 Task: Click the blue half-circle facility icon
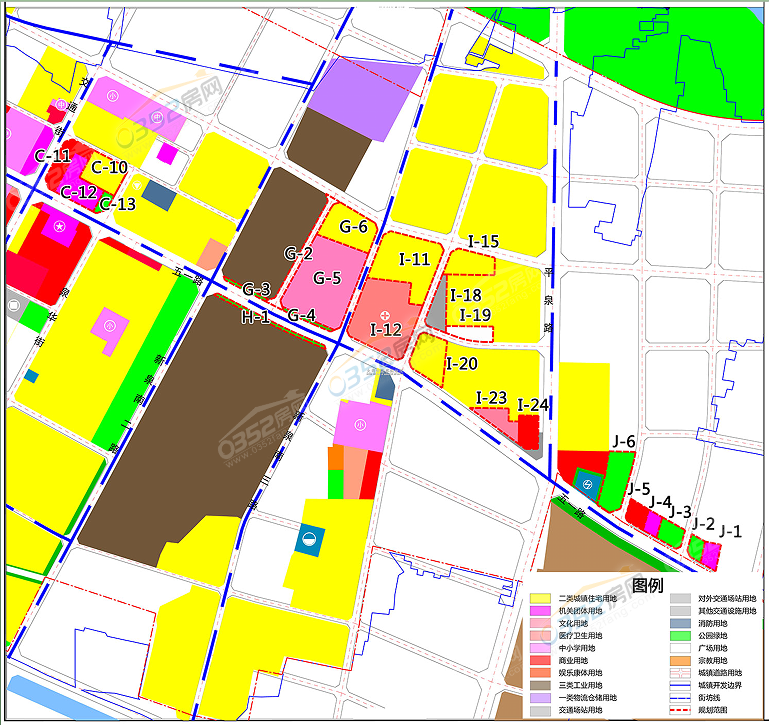[310, 541]
